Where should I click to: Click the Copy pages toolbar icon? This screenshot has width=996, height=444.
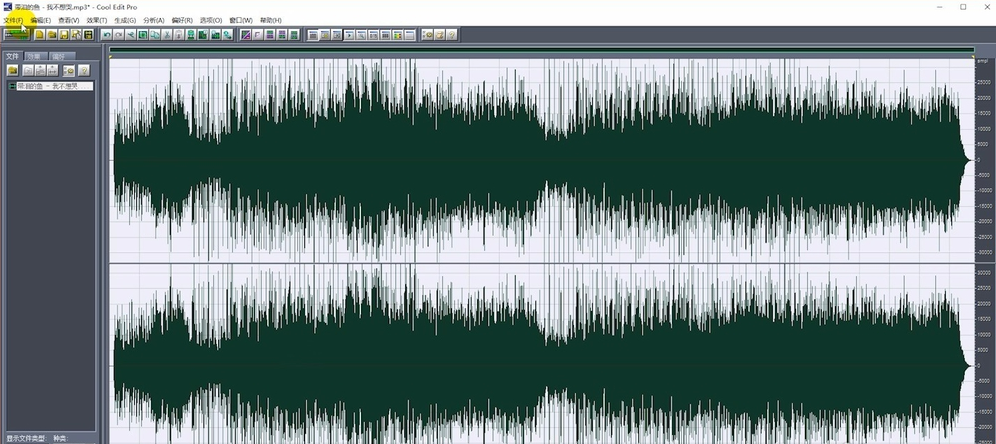(154, 35)
